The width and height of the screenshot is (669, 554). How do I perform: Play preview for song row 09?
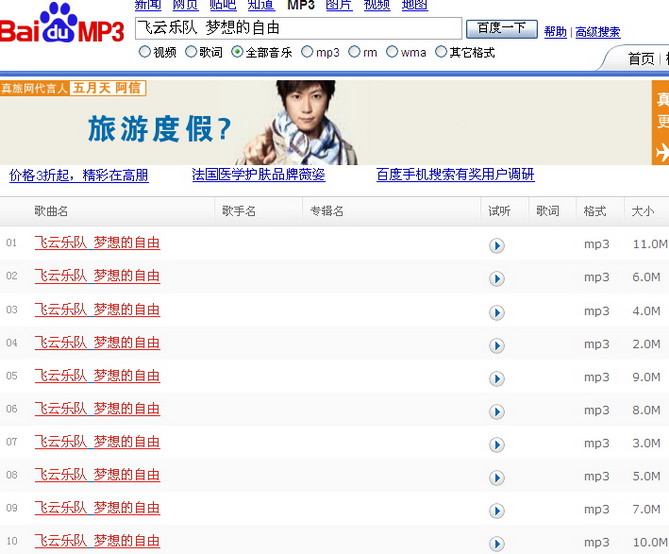(x=497, y=510)
